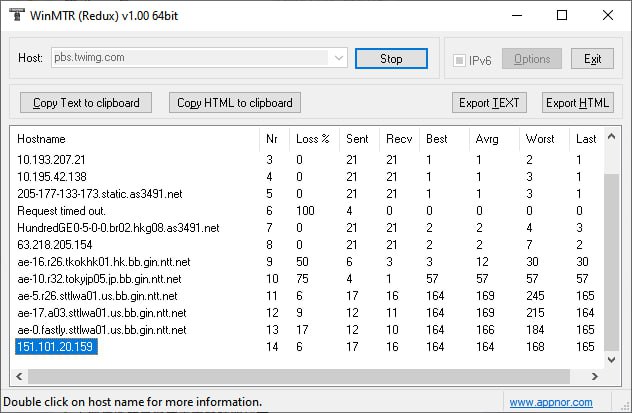Viewport: 632px width, 413px height.
Task: Toggle the IPv6 checkbox
Action: tap(460, 60)
